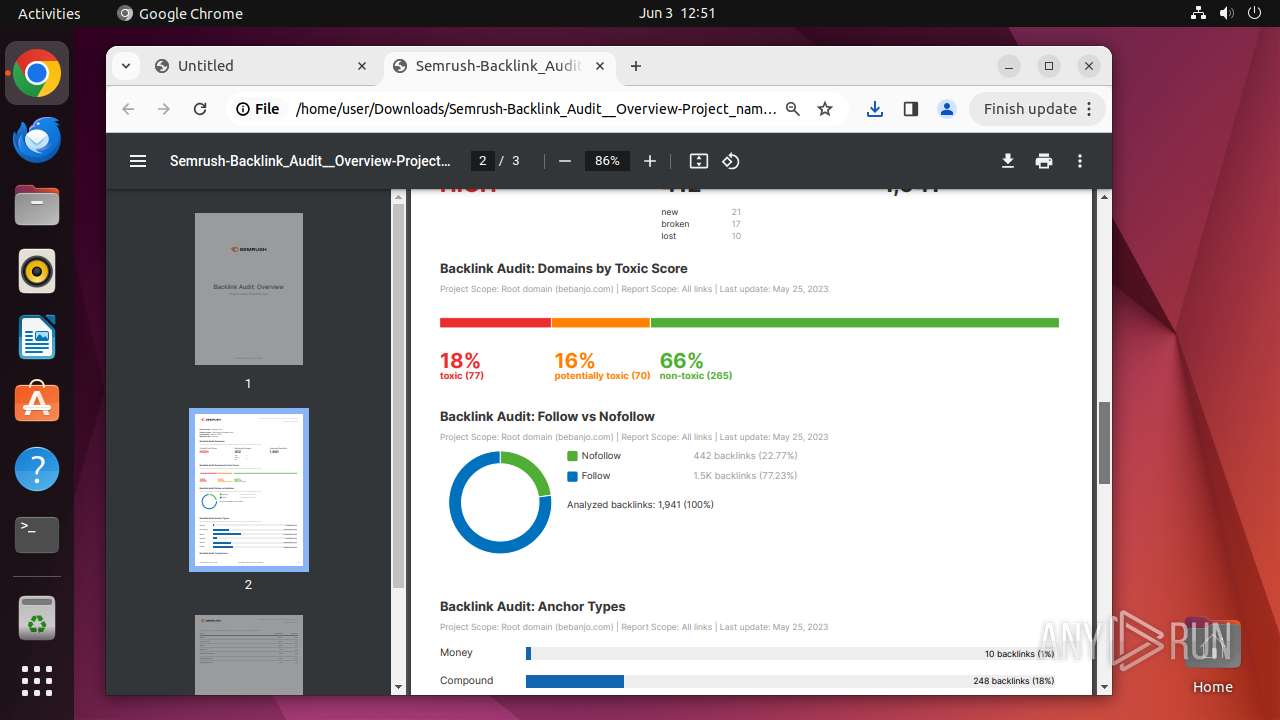Bookmark this tab with the star
The width and height of the screenshot is (1280, 720).
pyautogui.click(x=825, y=109)
